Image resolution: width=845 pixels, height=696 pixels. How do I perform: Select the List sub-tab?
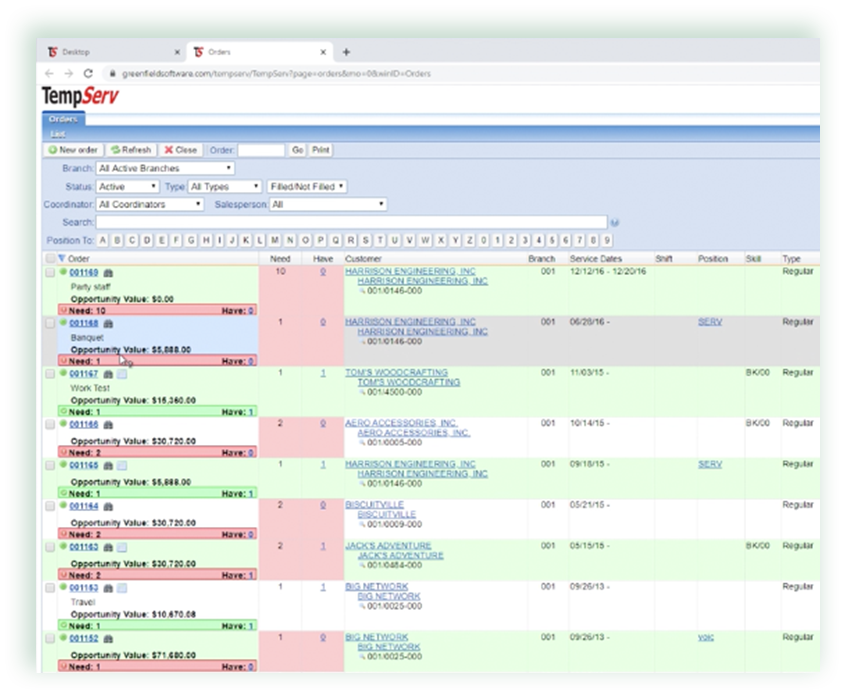(58, 134)
